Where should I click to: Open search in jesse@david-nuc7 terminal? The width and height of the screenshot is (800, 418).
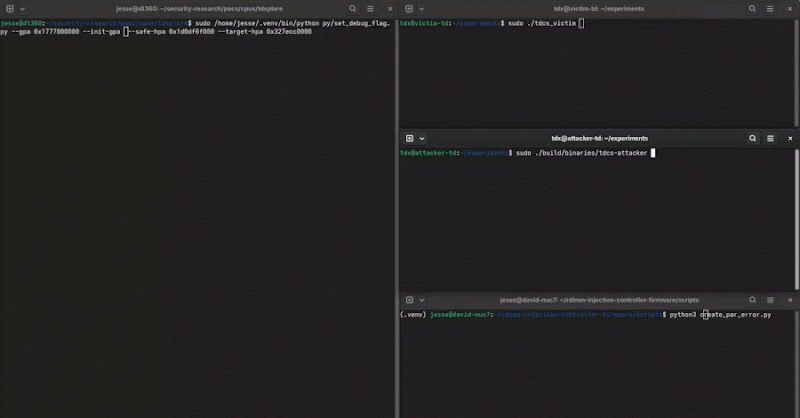[753, 300]
